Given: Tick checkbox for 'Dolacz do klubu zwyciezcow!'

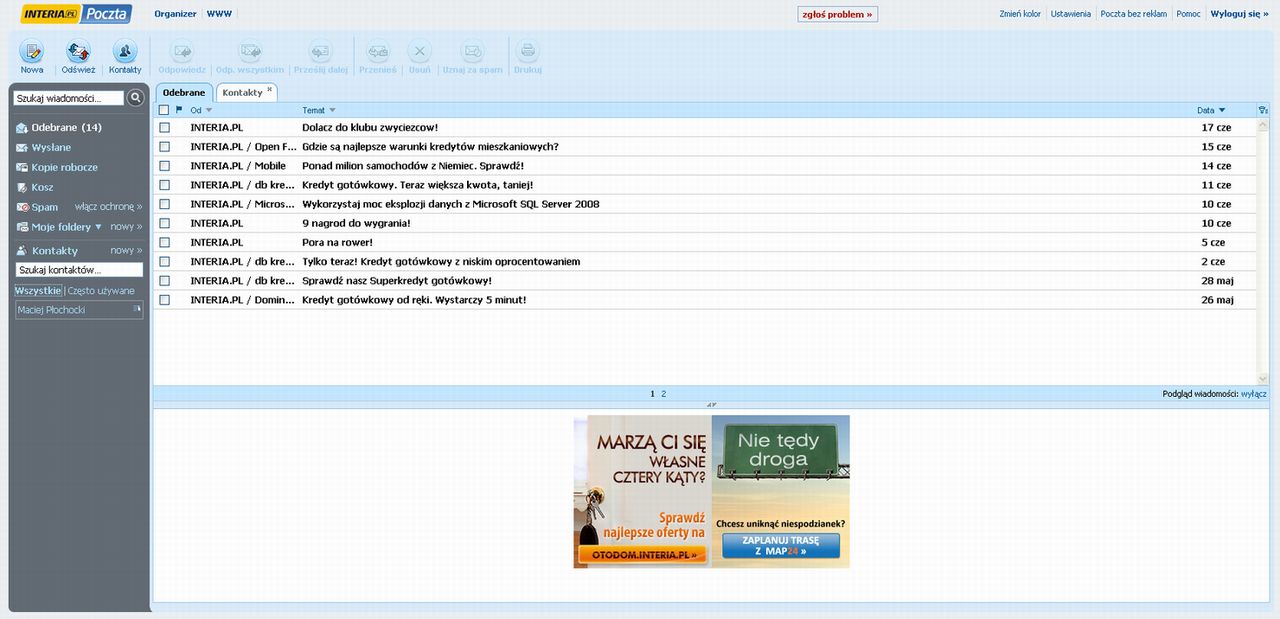Looking at the screenshot, I should pyautogui.click(x=164, y=128).
